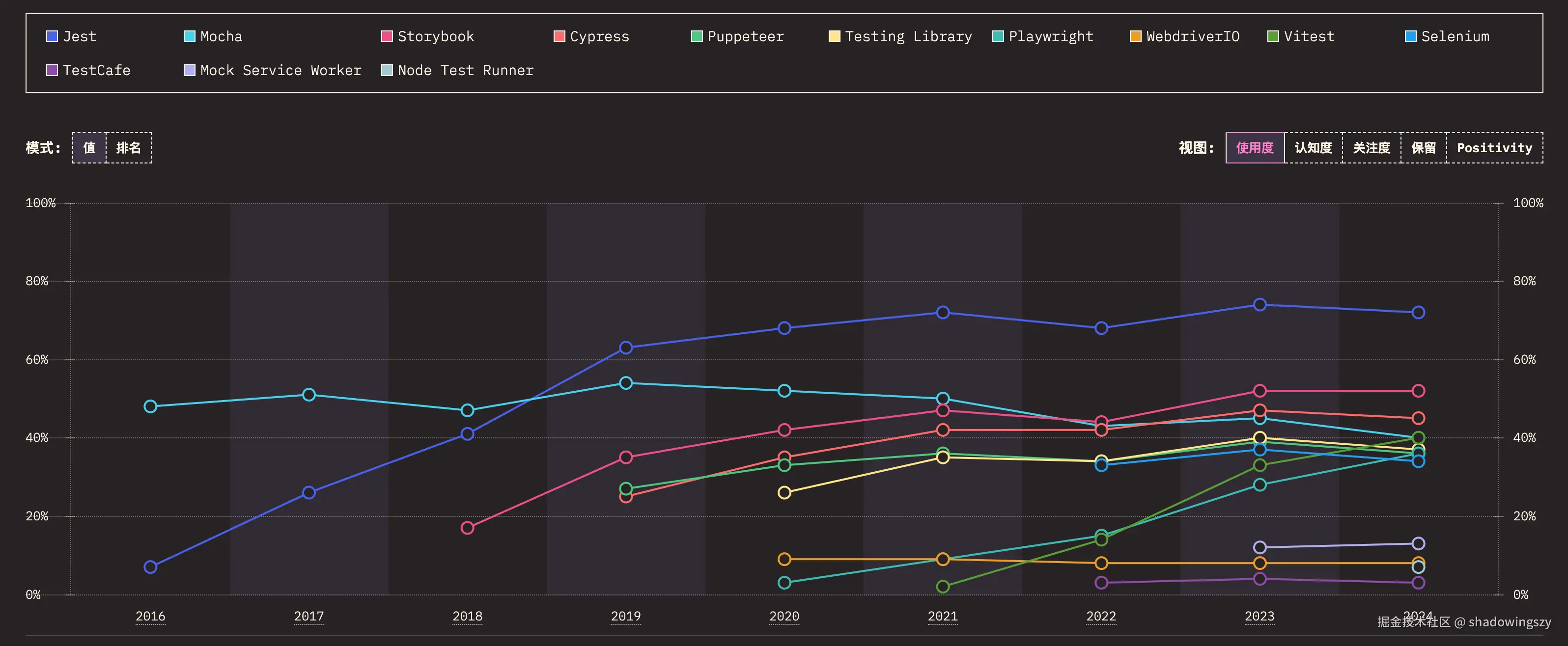This screenshot has height=646, width=1568.
Task: Click the Playwright legend teal square
Action: 998,36
